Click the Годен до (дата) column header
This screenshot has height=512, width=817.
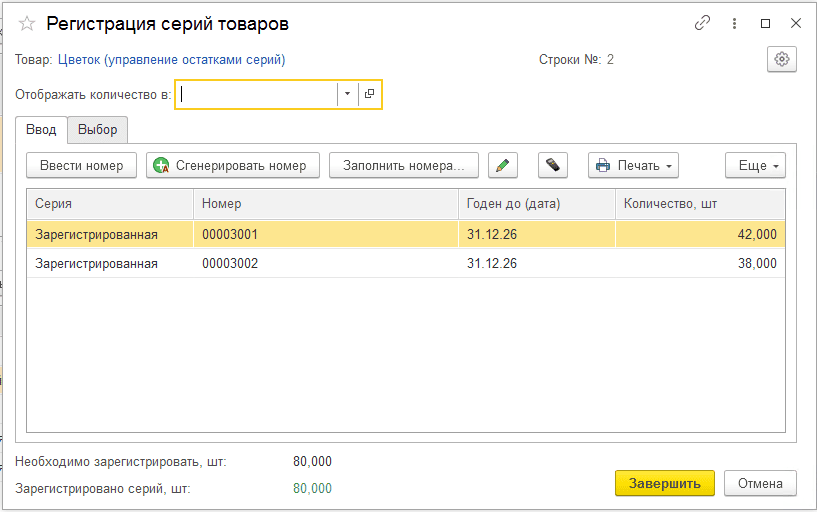point(537,204)
